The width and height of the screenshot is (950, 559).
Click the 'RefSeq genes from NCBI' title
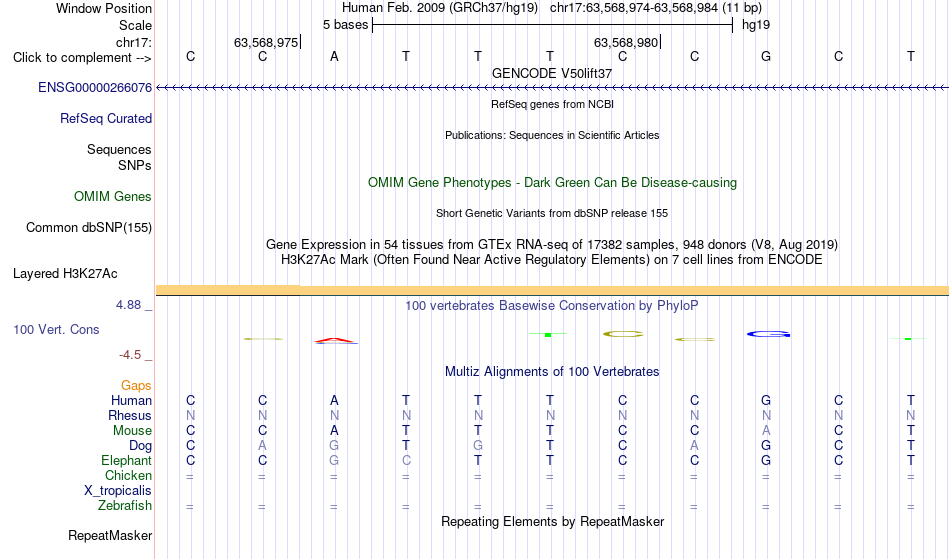pos(553,104)
